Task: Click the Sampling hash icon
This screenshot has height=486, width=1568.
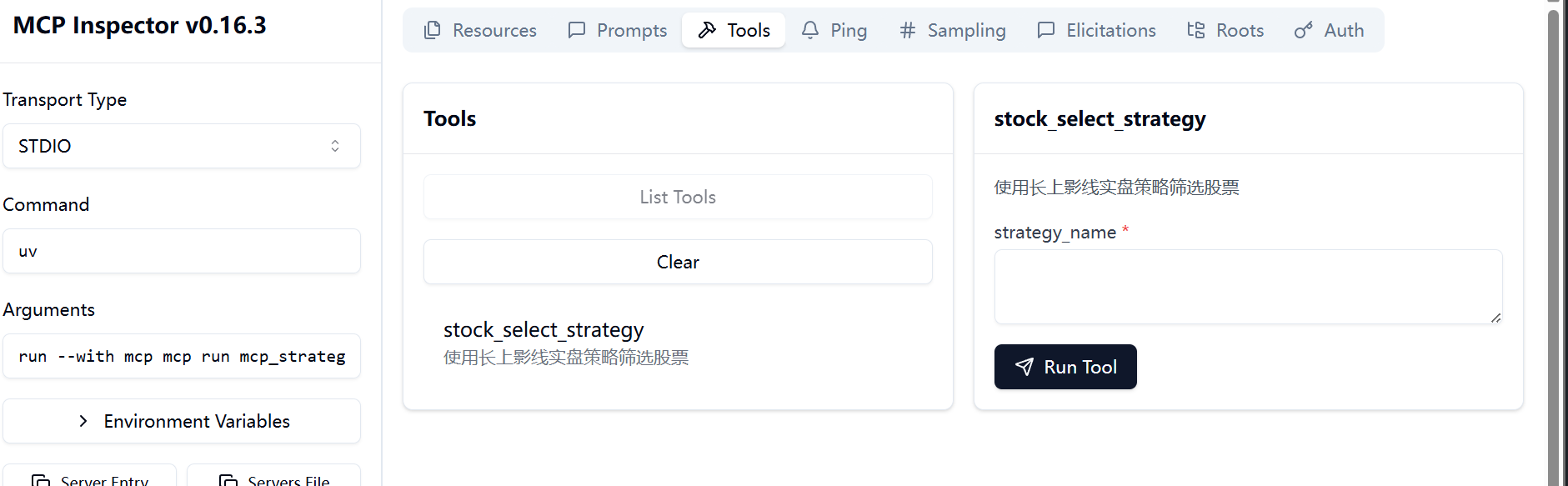Action: [x=908, y=30]
